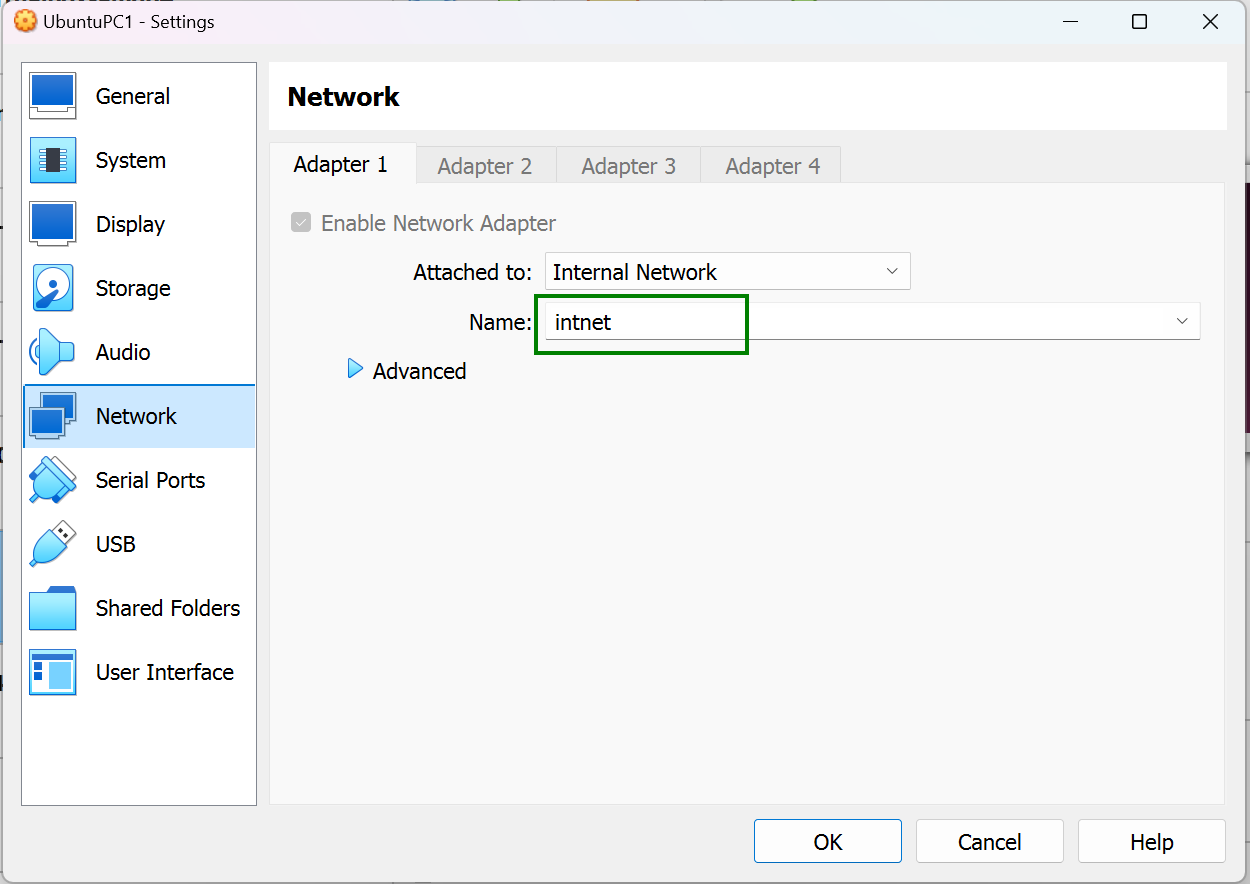Close the UbuntuPC1 Settings window
Image resolution: width=1250 pixels, height=884 pixels.
[1211, 22]
